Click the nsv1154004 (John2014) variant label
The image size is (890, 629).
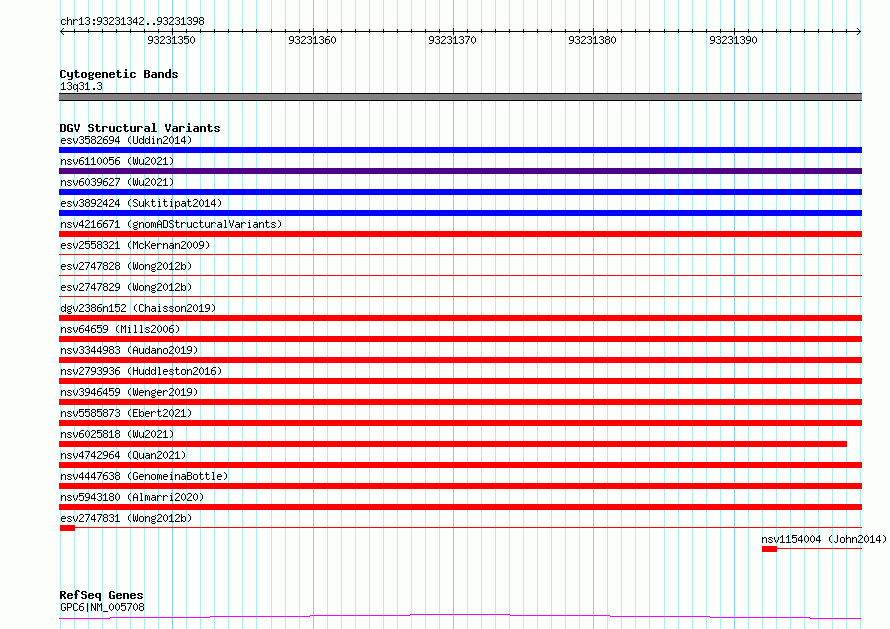(823, 539)
